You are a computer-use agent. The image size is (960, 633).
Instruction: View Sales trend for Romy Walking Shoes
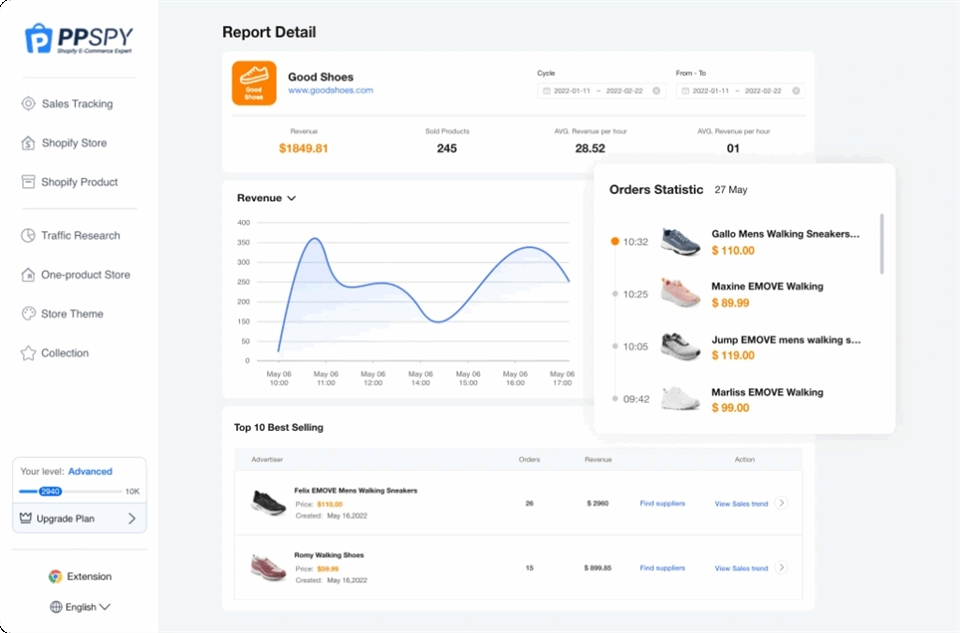point(741,568)
